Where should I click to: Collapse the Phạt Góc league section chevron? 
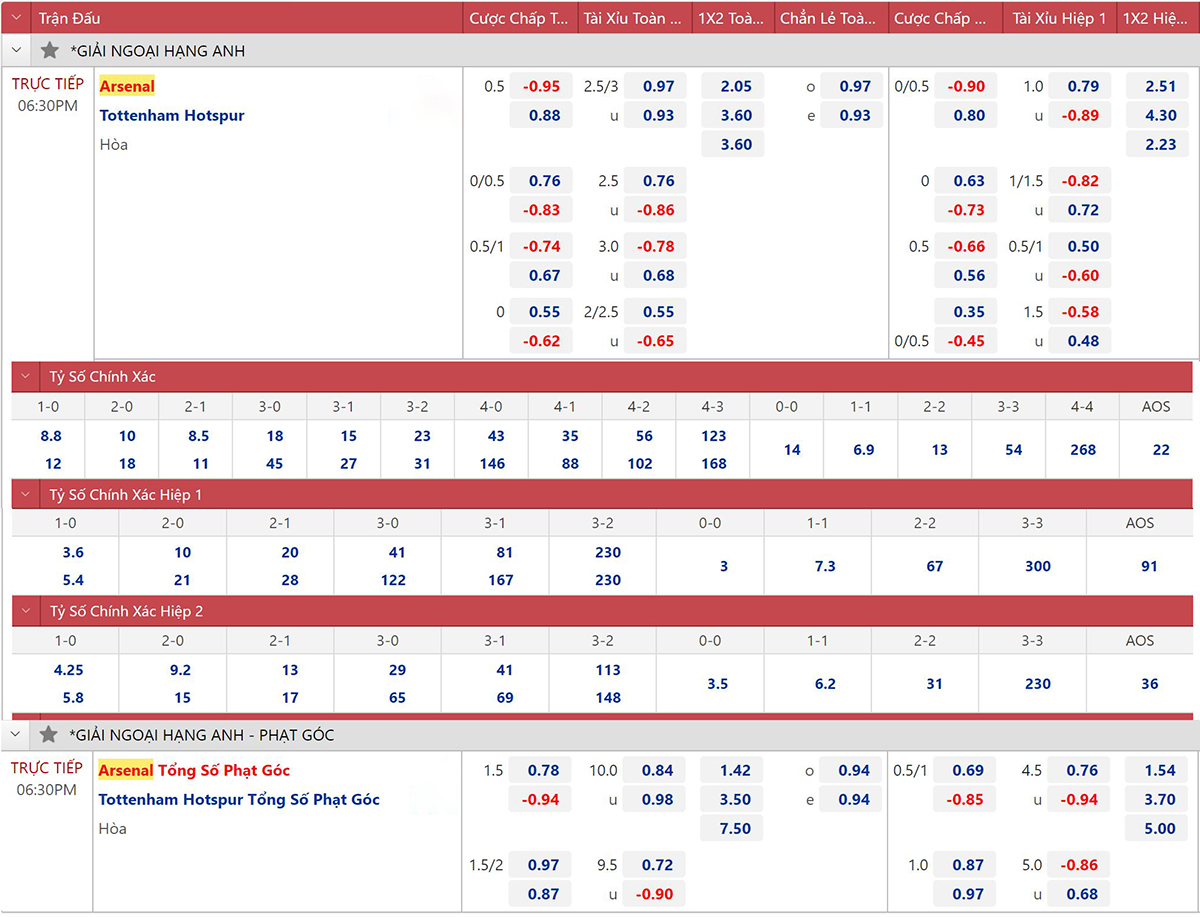tap(16, 735)
